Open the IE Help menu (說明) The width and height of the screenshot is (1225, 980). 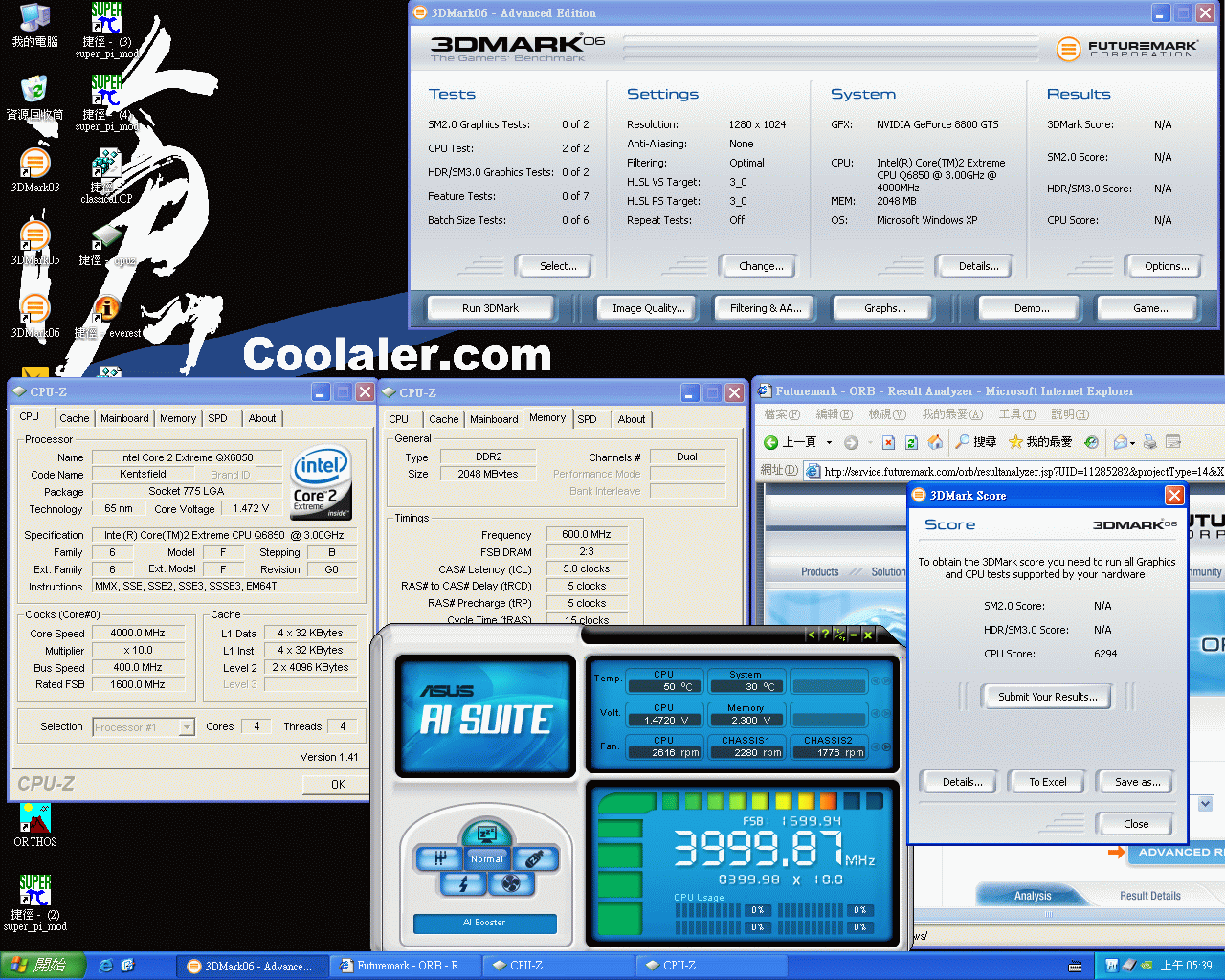pos(1070,414)
